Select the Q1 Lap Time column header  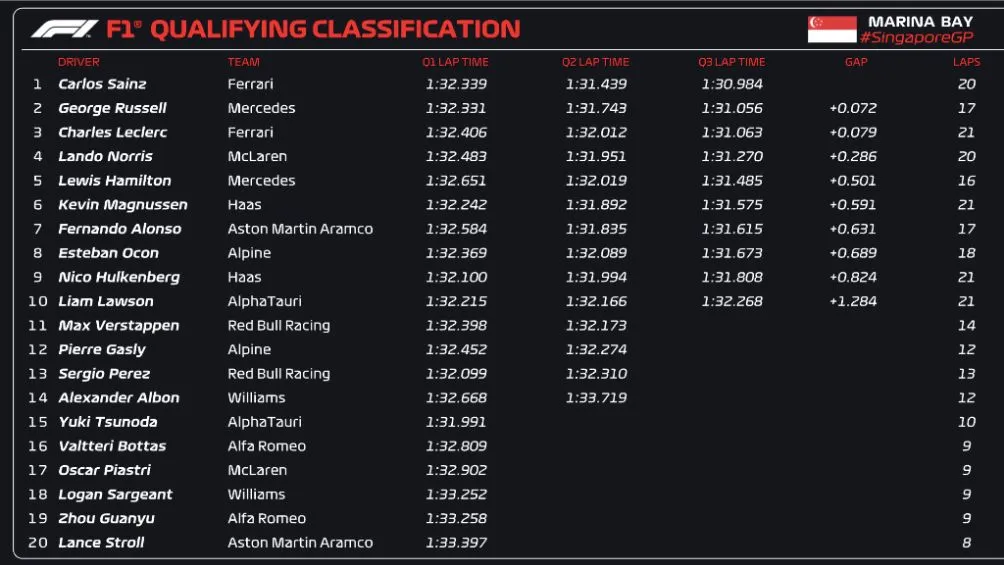click(x=455, y=62)
